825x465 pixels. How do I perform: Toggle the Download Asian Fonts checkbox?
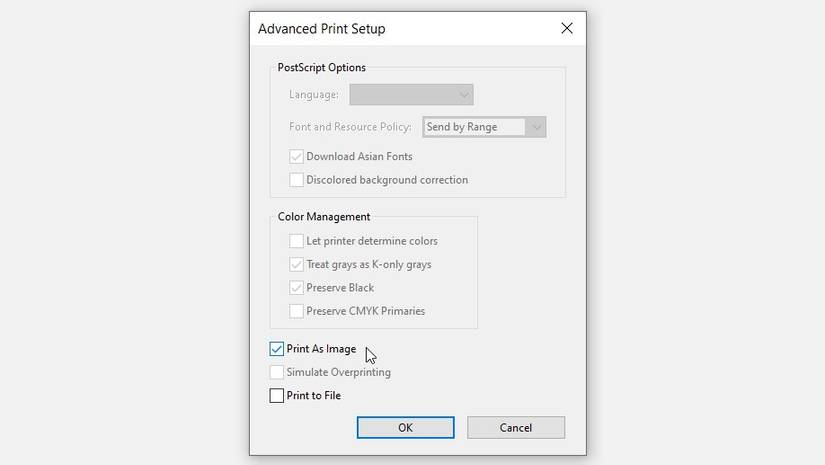[x=297, y=157]
